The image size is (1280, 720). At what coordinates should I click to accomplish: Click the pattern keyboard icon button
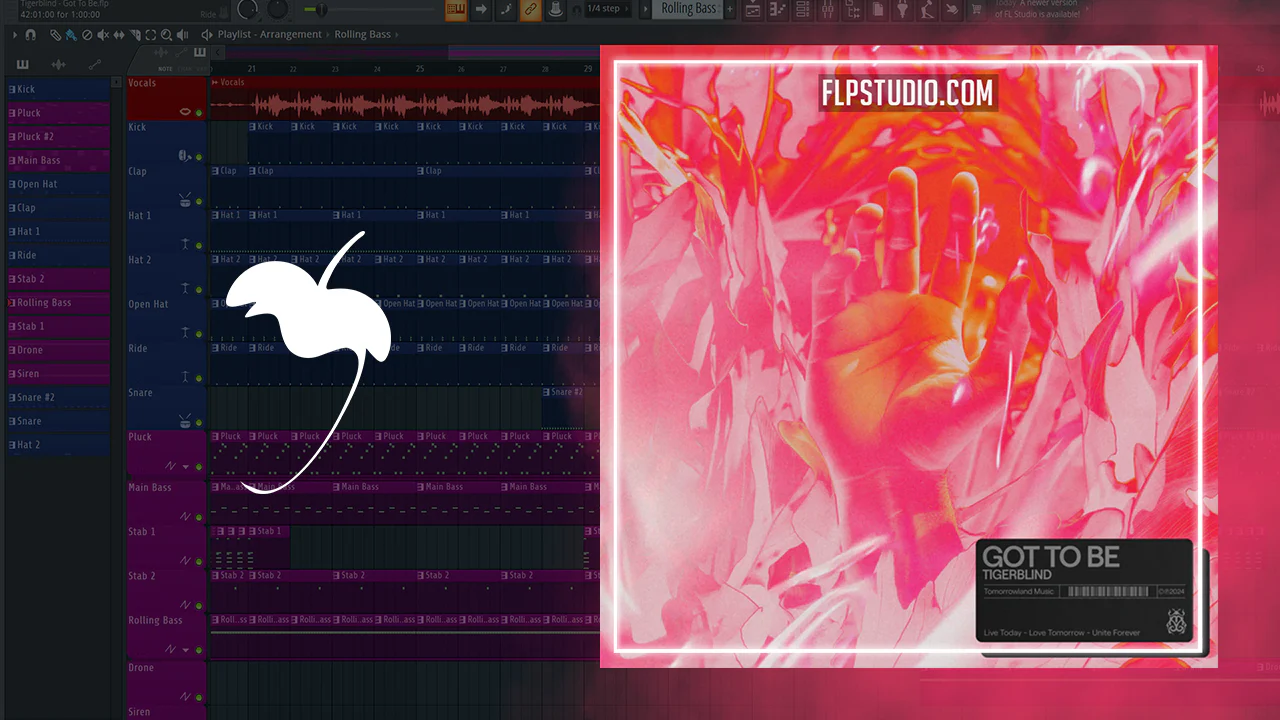tap(456, 10)
